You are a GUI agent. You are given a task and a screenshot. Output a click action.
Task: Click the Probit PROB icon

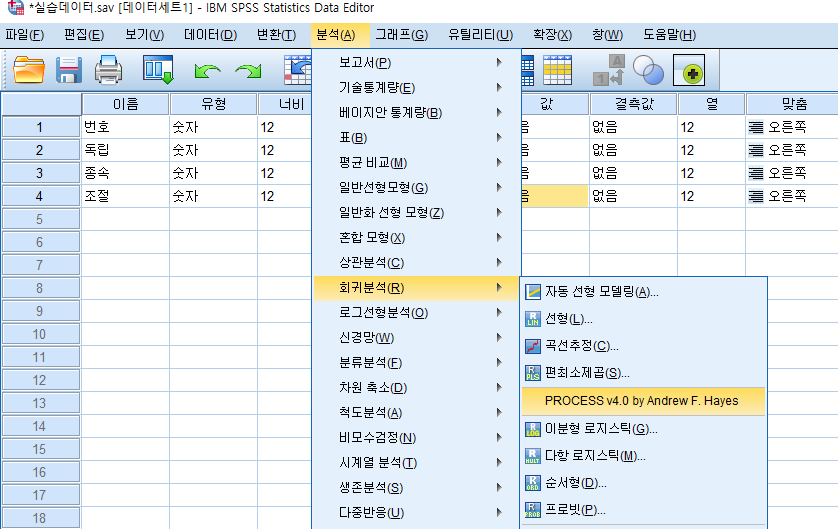533,510
